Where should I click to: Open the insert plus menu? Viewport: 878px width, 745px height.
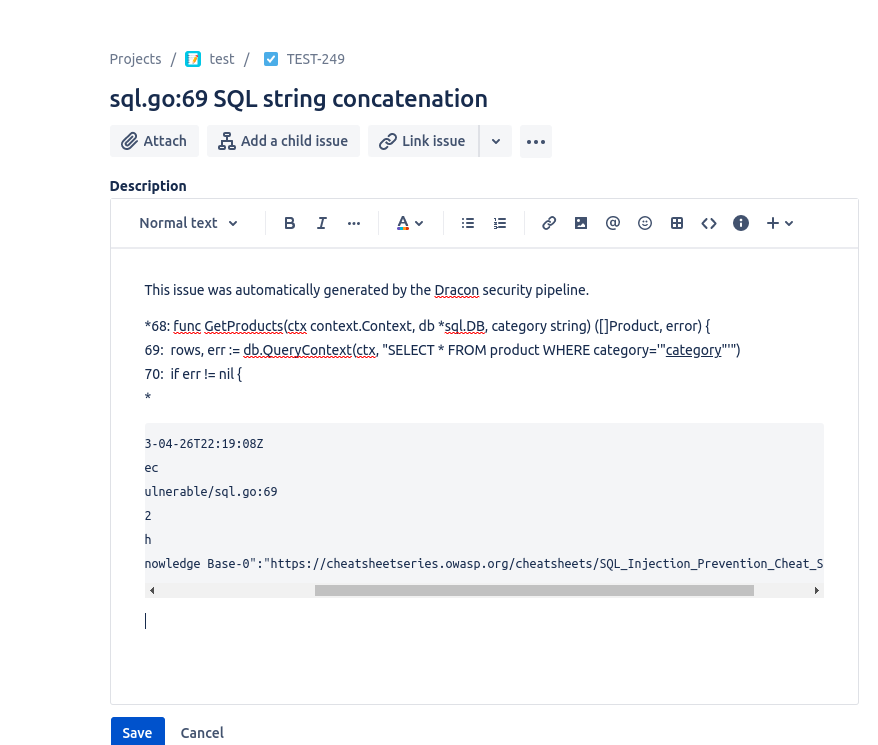780,223
